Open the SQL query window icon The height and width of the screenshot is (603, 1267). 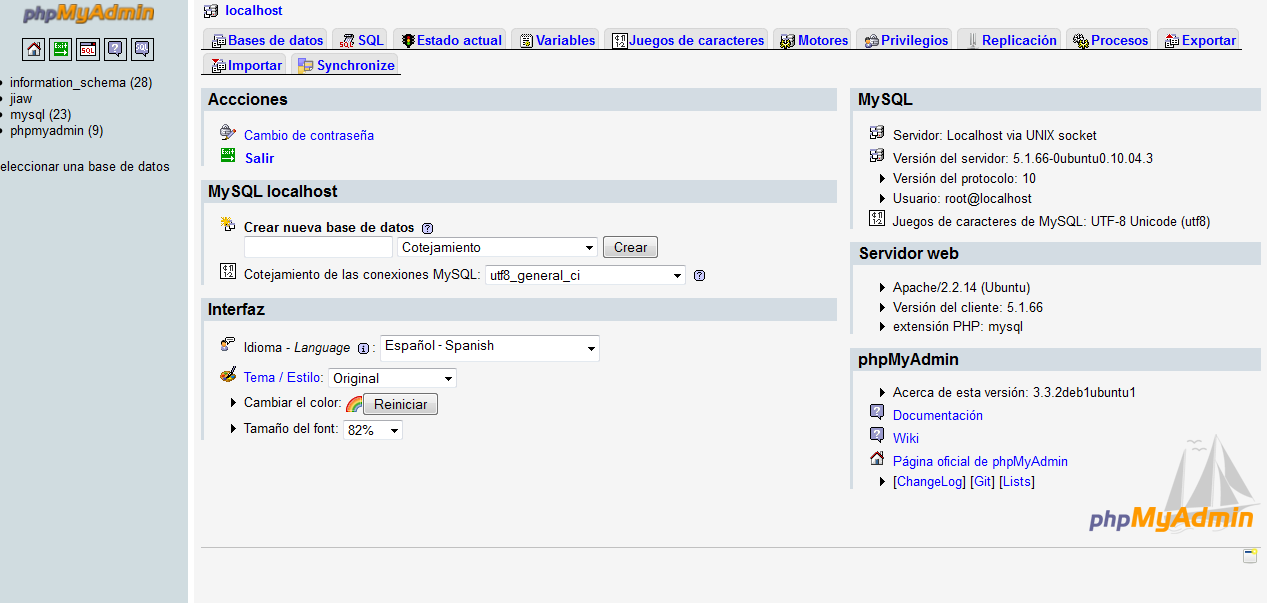click(x=88, y=49)
